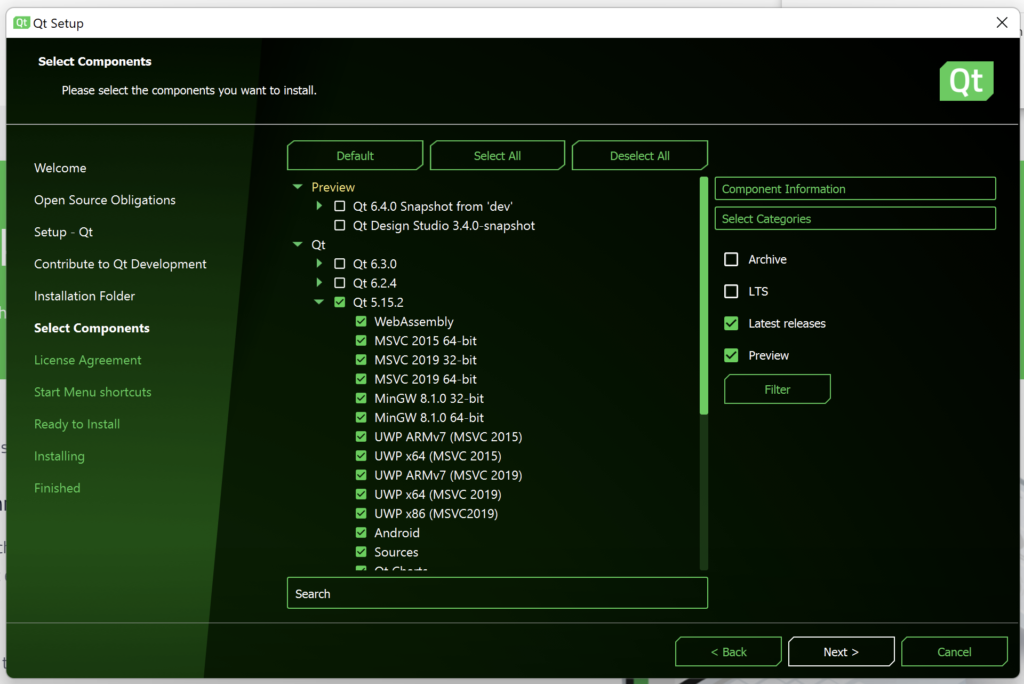The width and height of the screenshot is (1024, 684).
Task: Select the Sources tree row label
Action: point(396,552)
